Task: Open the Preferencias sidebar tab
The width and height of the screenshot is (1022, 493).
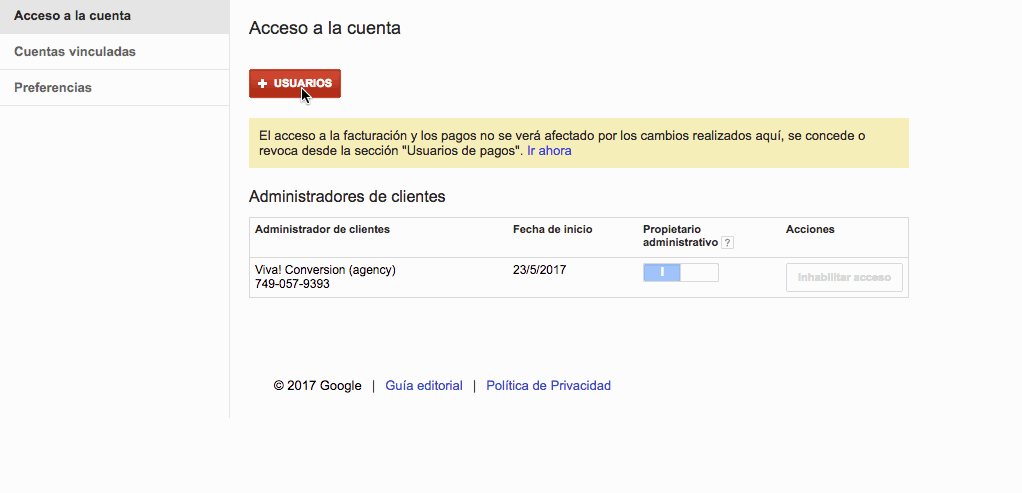Action: [x=114, y=87]
